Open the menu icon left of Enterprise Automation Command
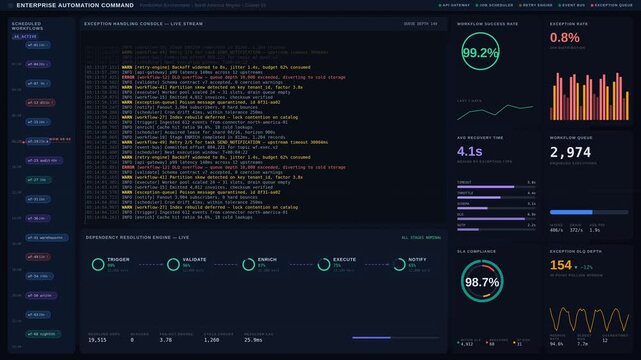This screenshot has height=360, width=641. (x=11, y=5)
